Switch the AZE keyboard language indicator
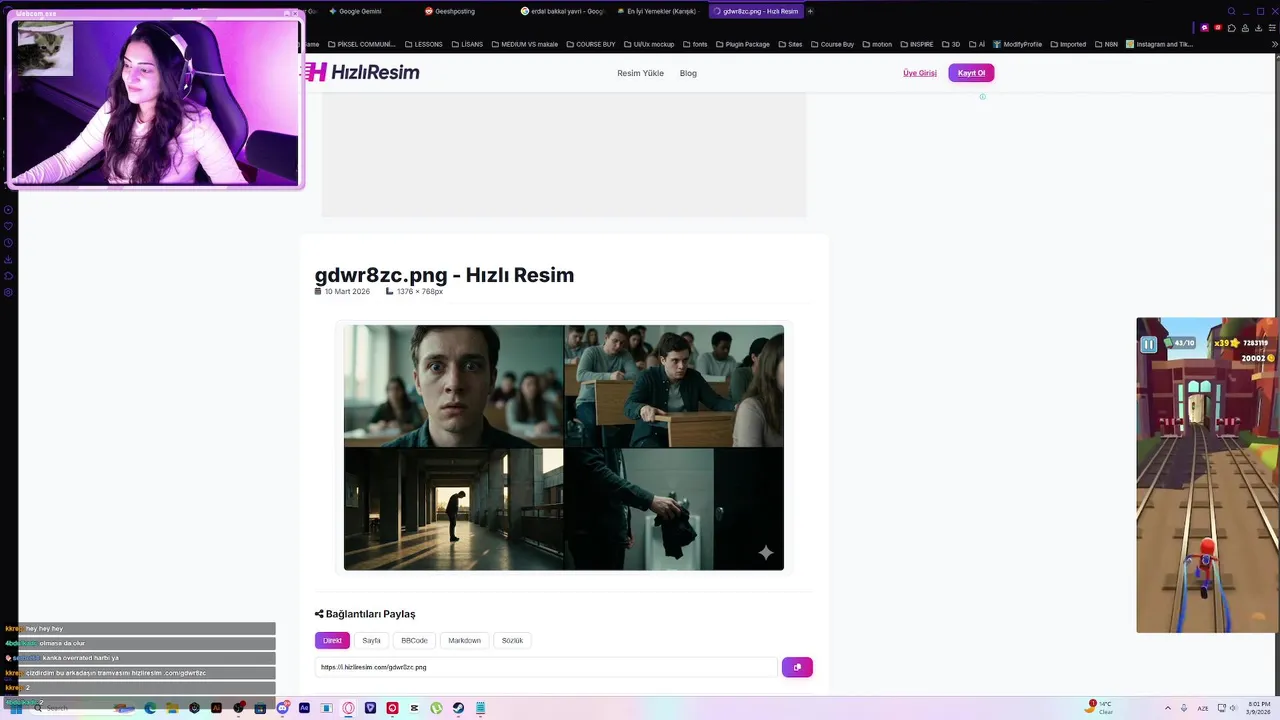The width and height of the screenshot is (1280, 720). coord(1202,708)
